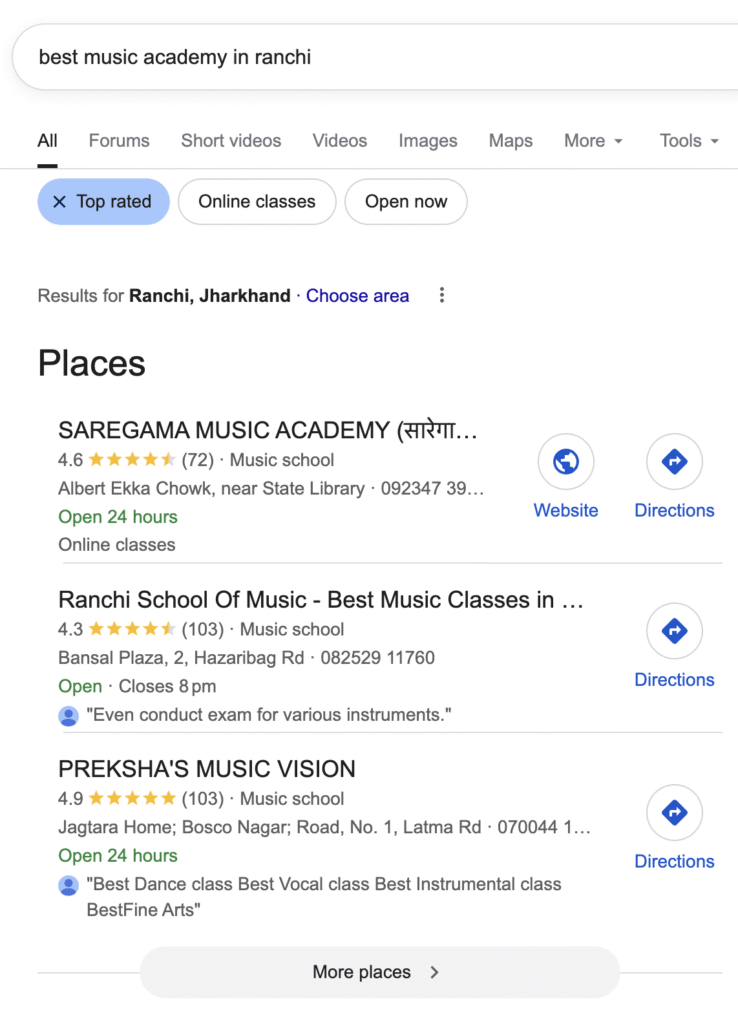738x1024 pixels.
Task: Click the globe Website icon for Saregama
Action: click(x=565, y=461)
